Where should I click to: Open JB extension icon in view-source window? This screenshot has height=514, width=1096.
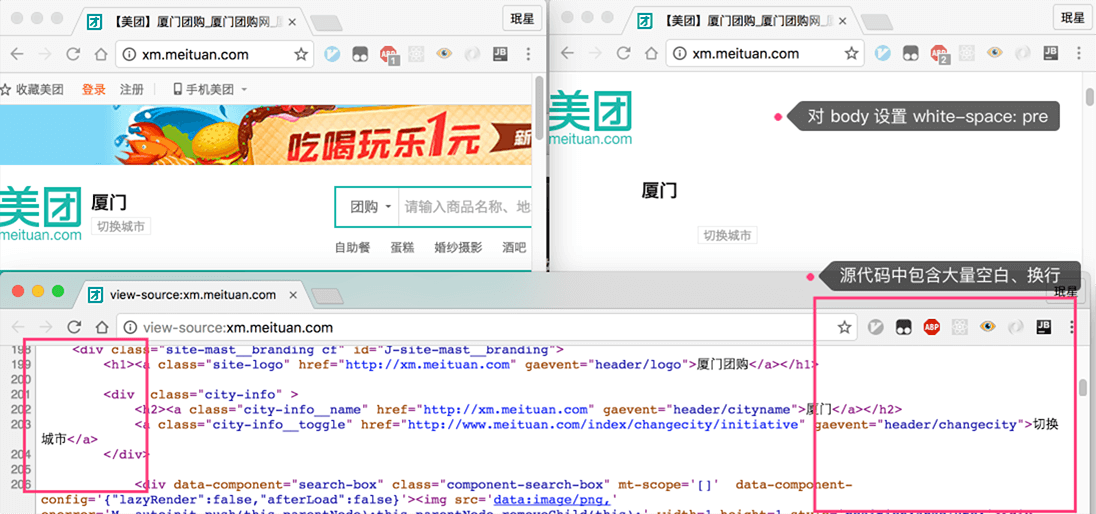click(1044, 327)
